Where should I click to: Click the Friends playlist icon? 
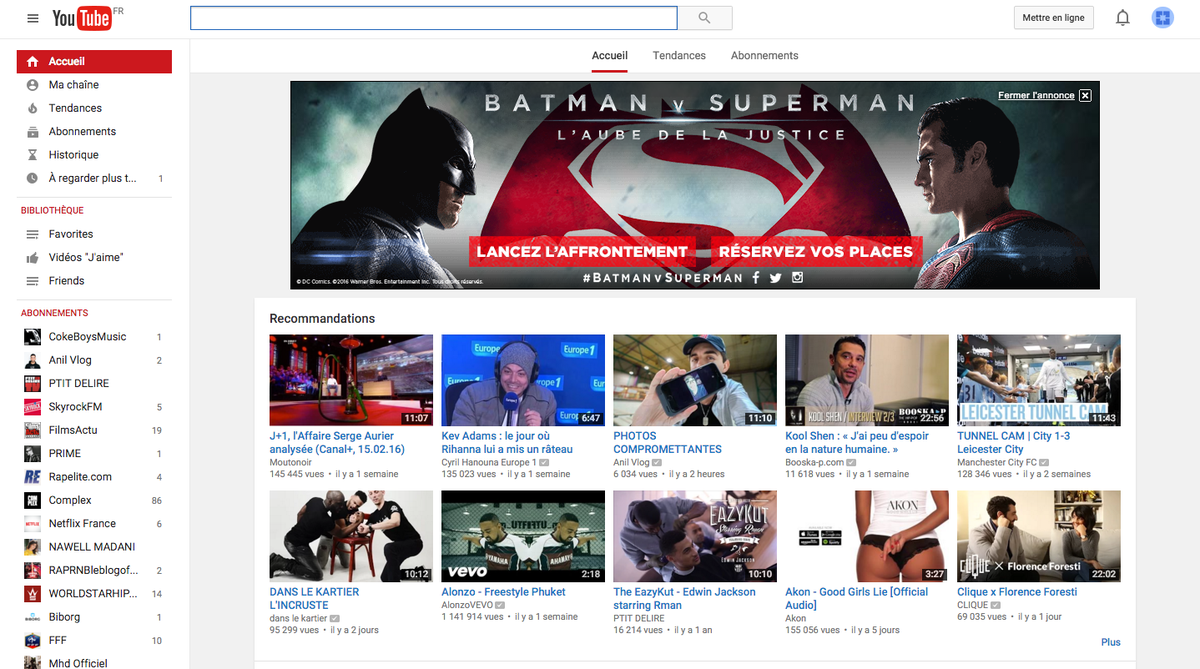pyautogui.click(x=32, y=281)
